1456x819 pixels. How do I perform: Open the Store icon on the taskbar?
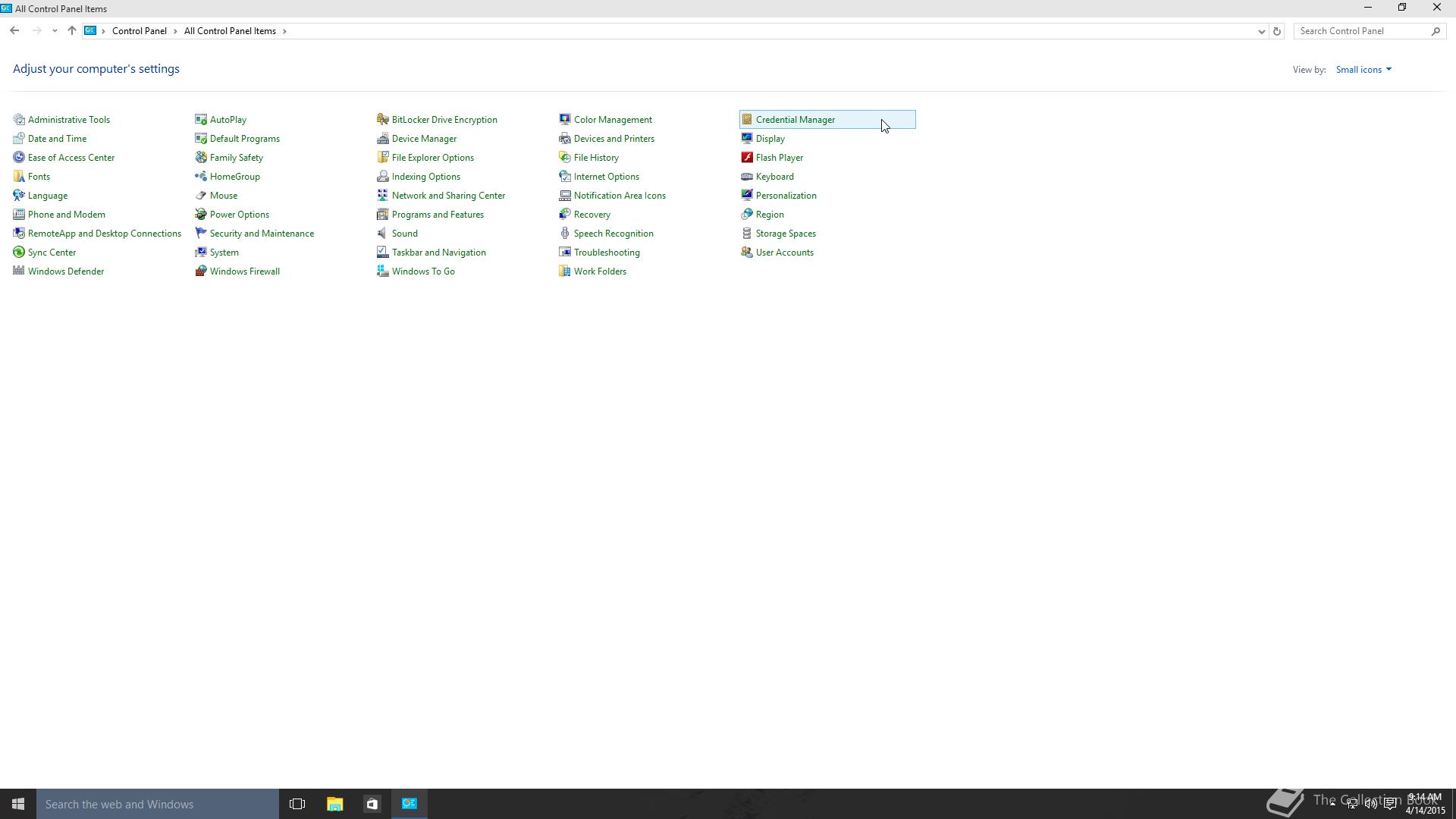(372, 804)
